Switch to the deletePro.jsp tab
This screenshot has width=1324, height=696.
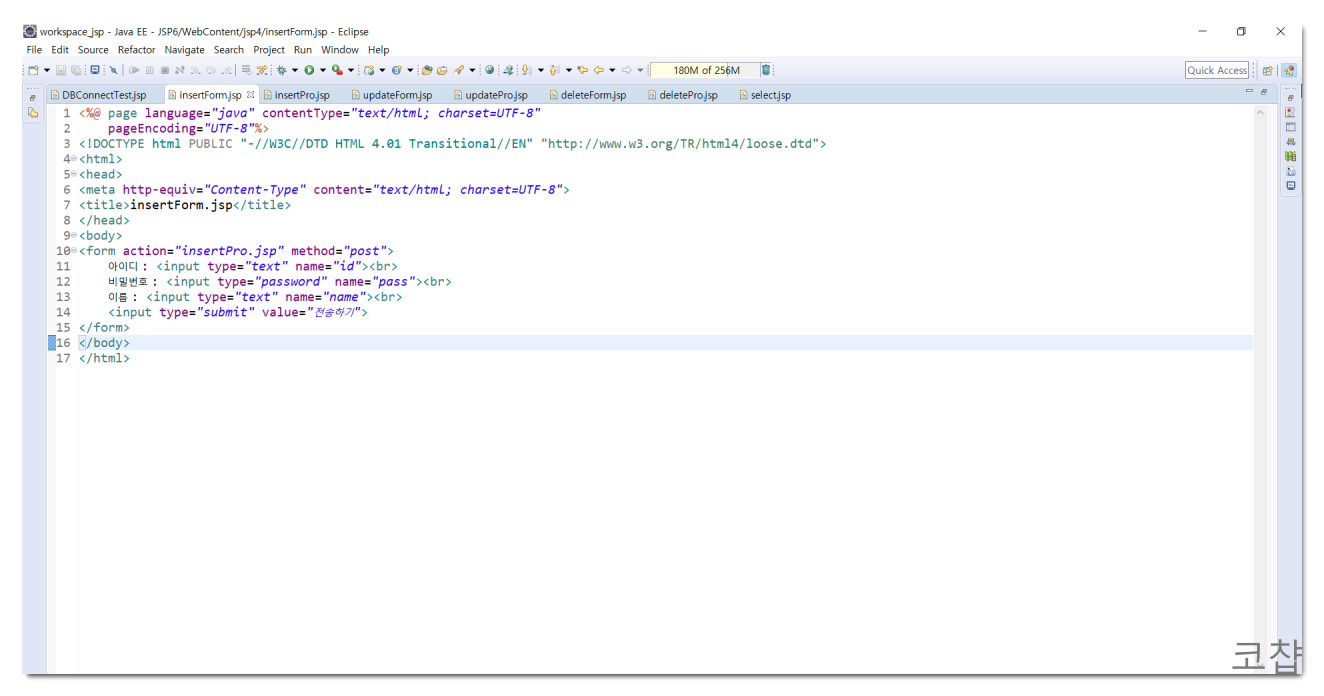(682, 95)
